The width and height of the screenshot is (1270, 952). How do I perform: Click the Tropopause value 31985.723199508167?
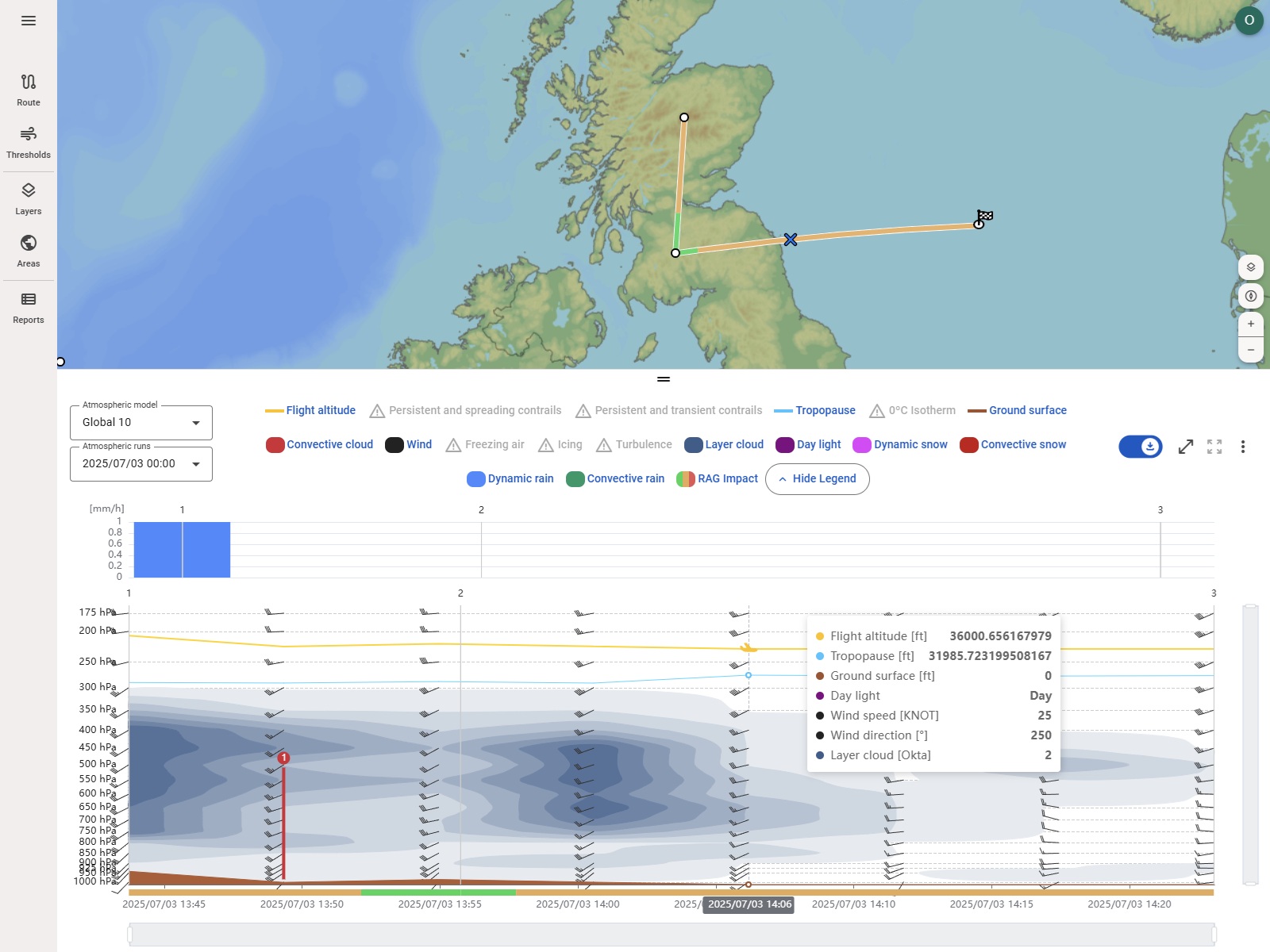pos(990,656)
